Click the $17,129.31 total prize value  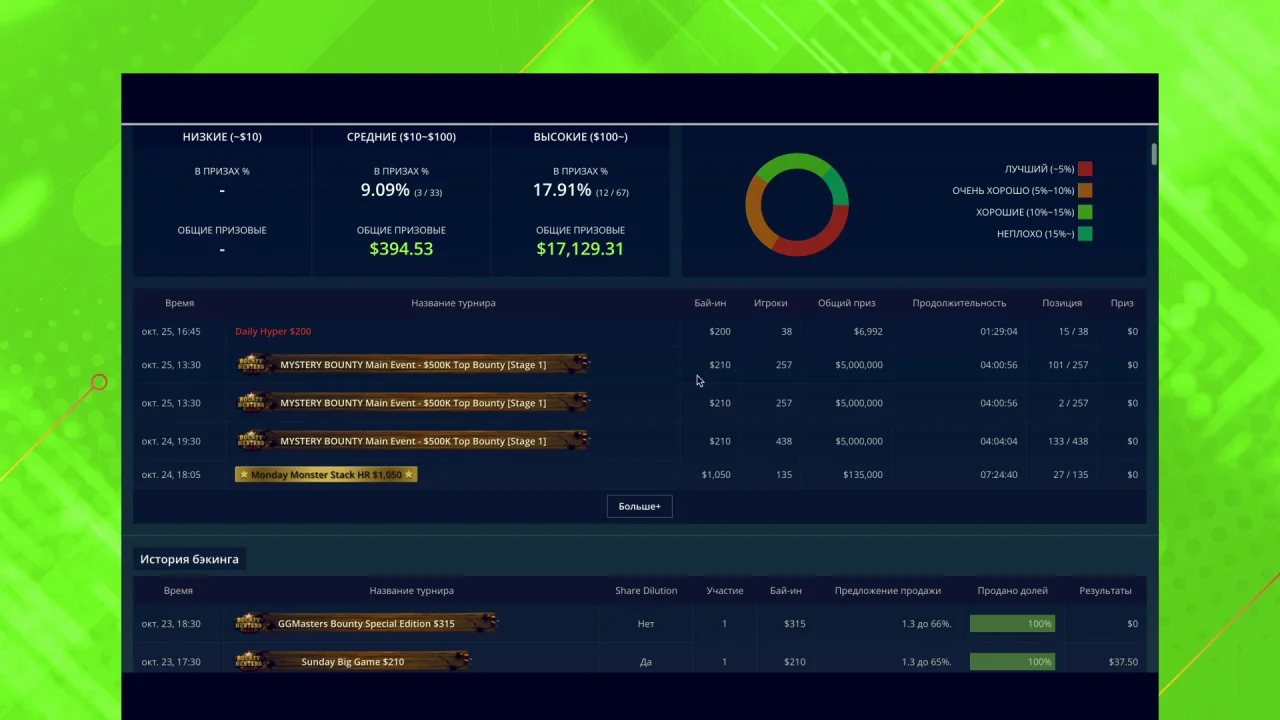(x=580, y=248)
